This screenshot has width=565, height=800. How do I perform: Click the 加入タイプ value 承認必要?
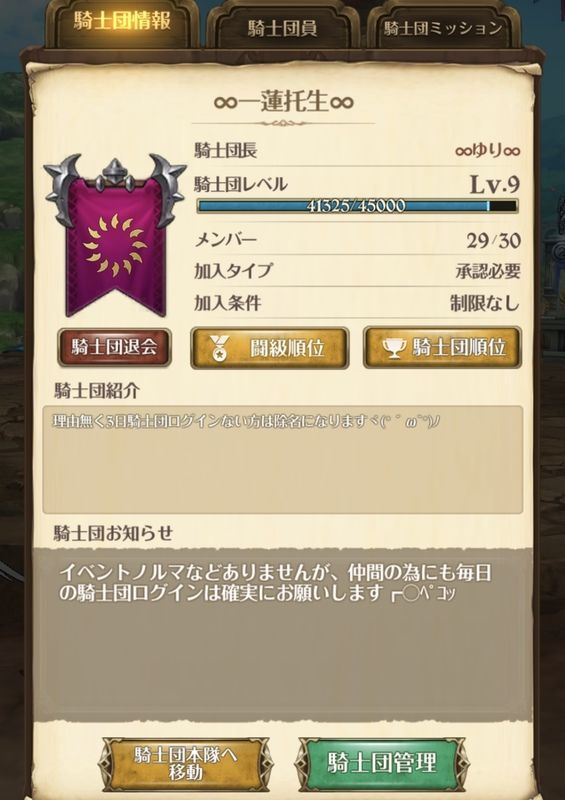[488, 271]
